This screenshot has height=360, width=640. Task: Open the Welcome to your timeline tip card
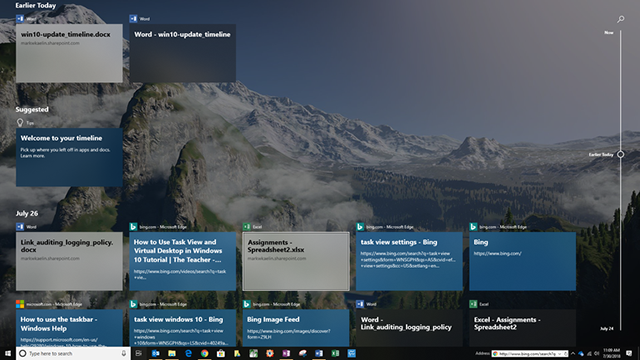click(69, 157)
